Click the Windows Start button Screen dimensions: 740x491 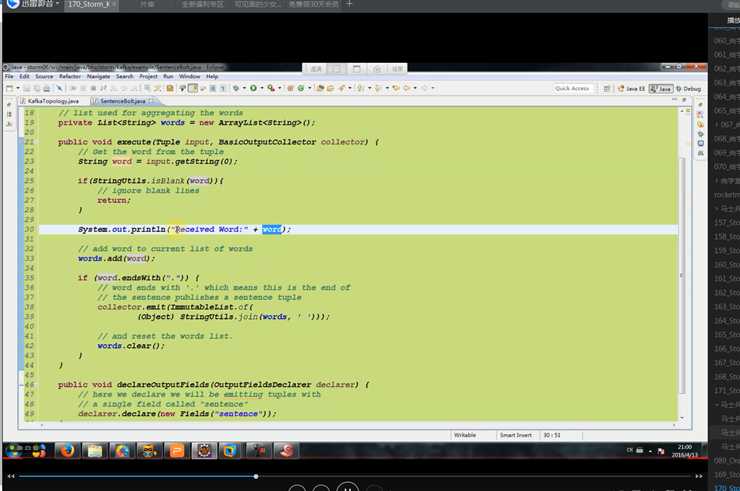click(x=14, y=450)
